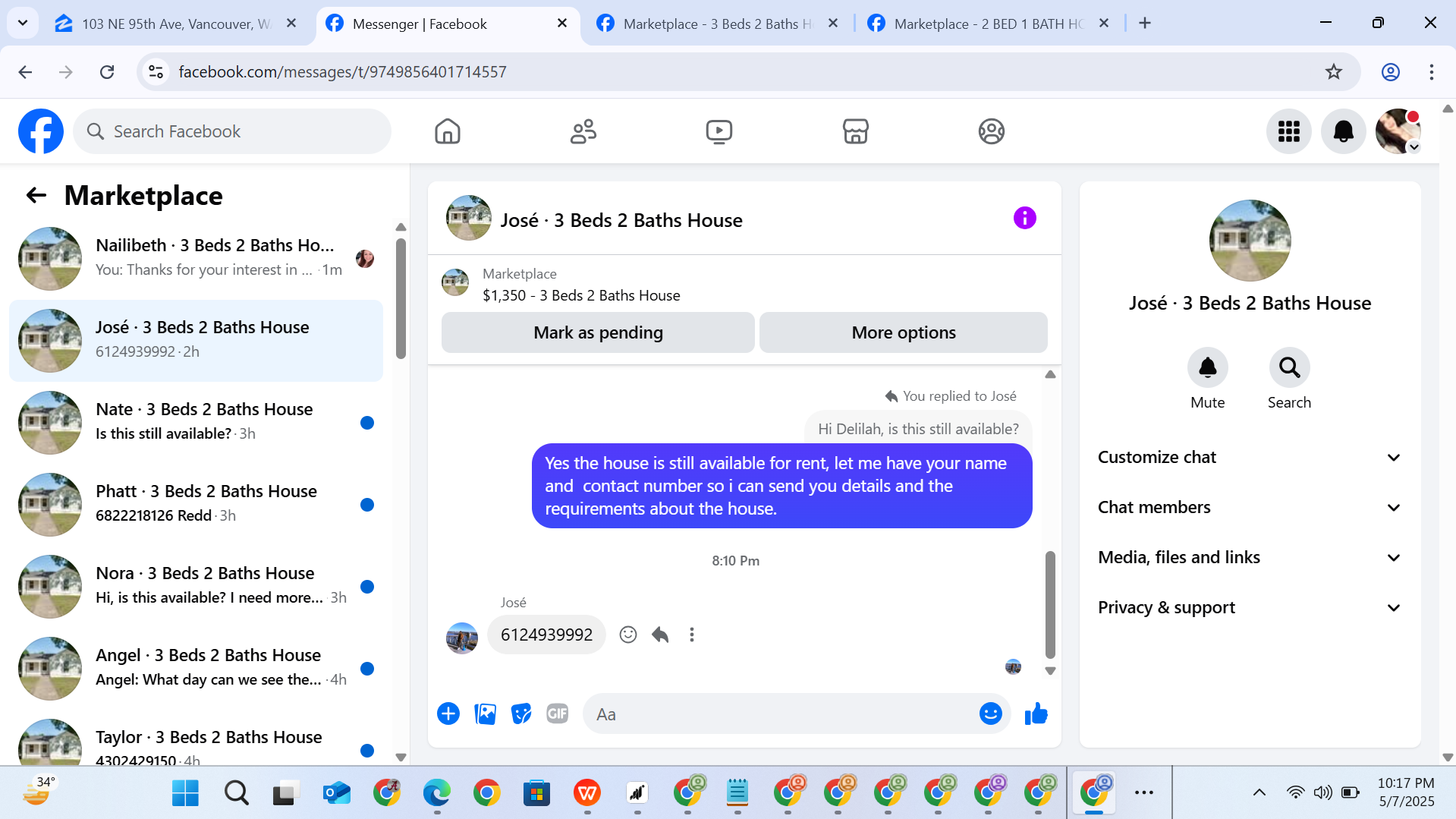Send a thumbs-up like
The height and width of the screenshot is (819, 1456).
click(1036, 713)
